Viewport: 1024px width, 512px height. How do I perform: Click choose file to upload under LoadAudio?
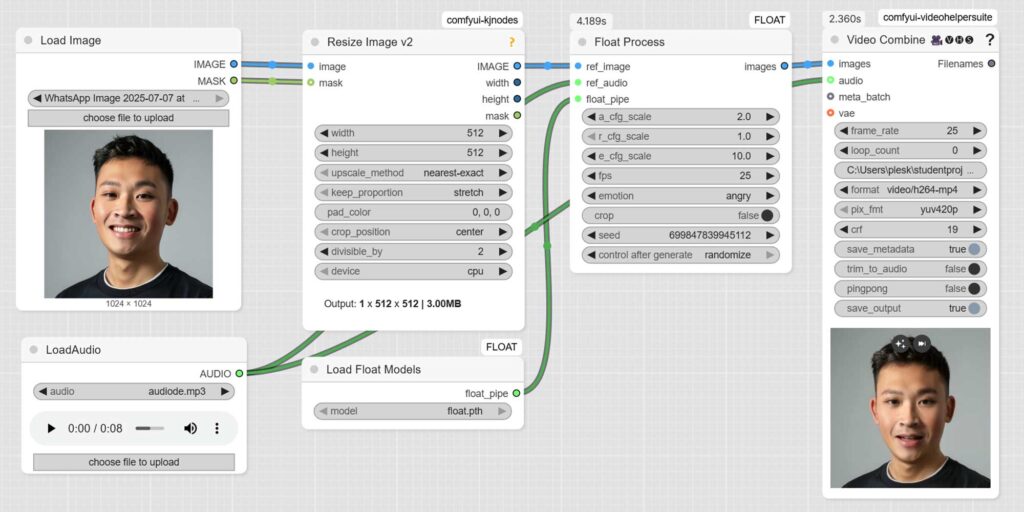pos(133,462)
